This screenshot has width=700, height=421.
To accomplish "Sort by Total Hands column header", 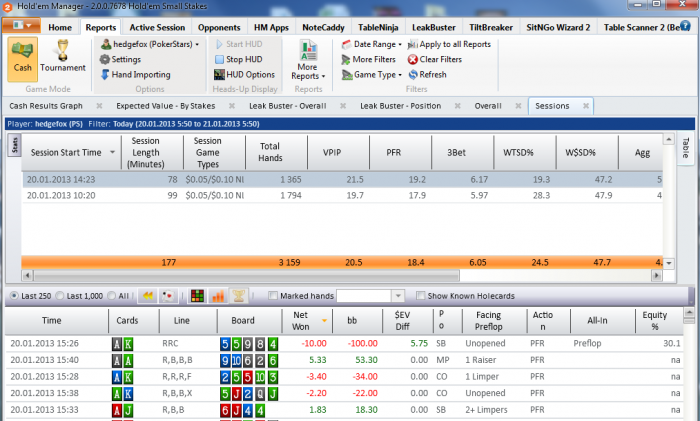I will (x=276, y=152).
